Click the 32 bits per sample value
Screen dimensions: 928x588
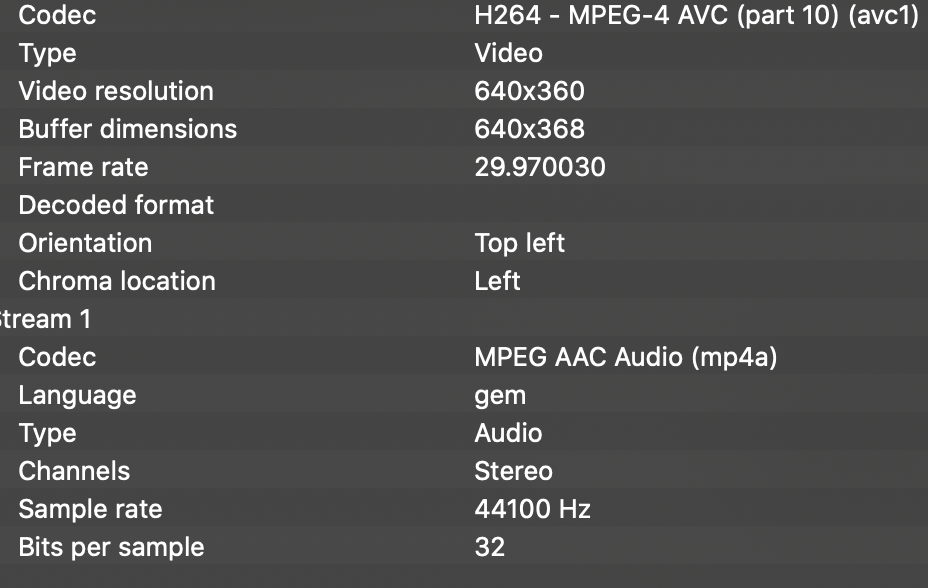pyautogui.click(x=489, y=547)
